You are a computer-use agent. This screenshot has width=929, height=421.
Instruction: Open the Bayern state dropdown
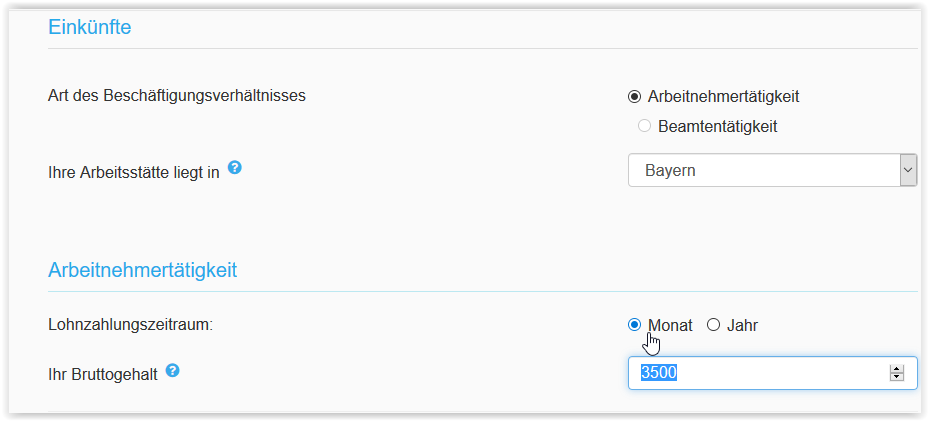point(765,170)
